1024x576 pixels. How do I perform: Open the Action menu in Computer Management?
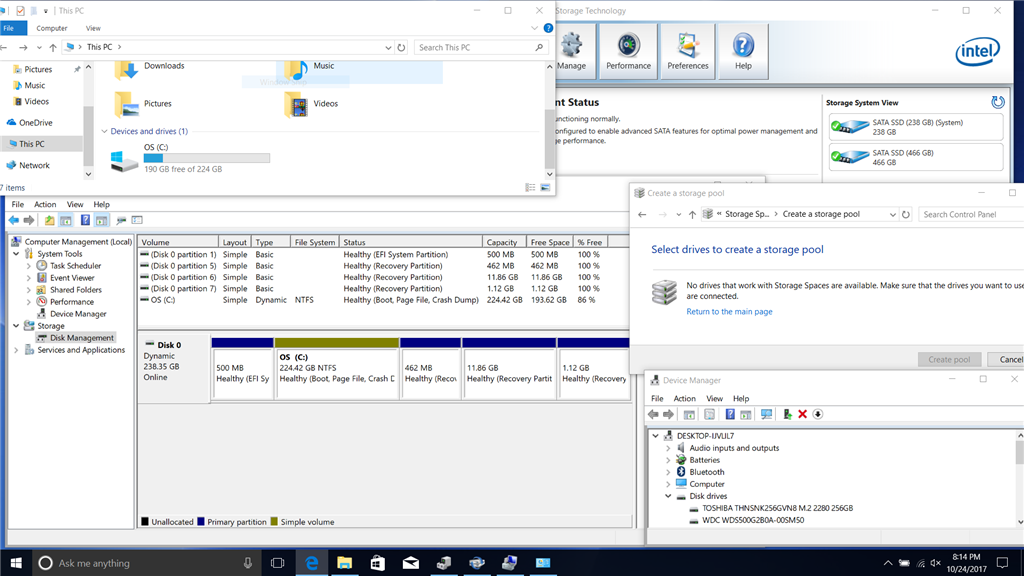tap(45, 204)
